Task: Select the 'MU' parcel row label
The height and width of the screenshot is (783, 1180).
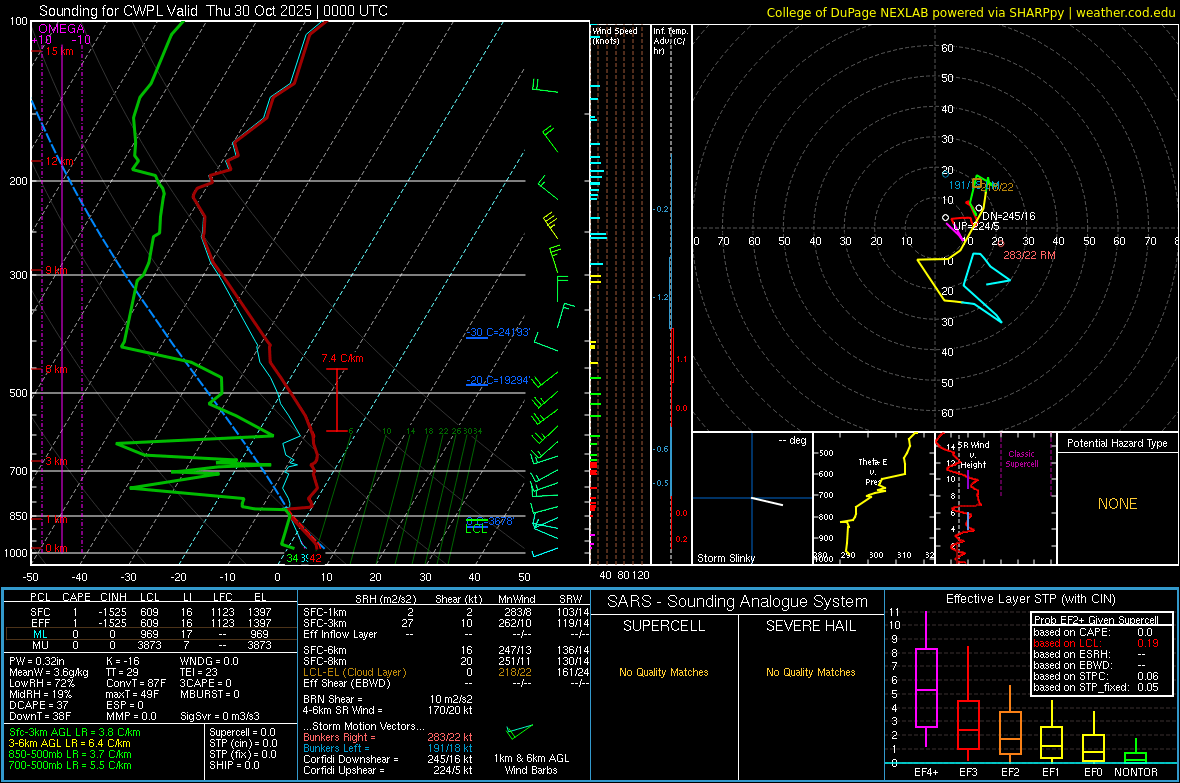Action: 41,645
